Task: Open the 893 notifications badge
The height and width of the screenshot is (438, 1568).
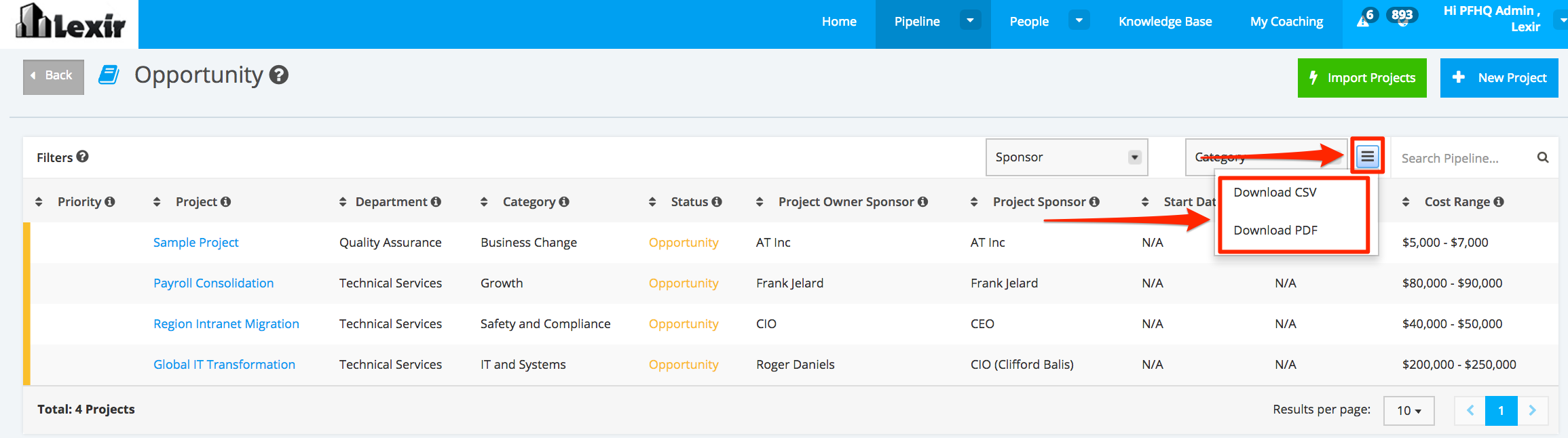Action: [x=1402, y=16]
